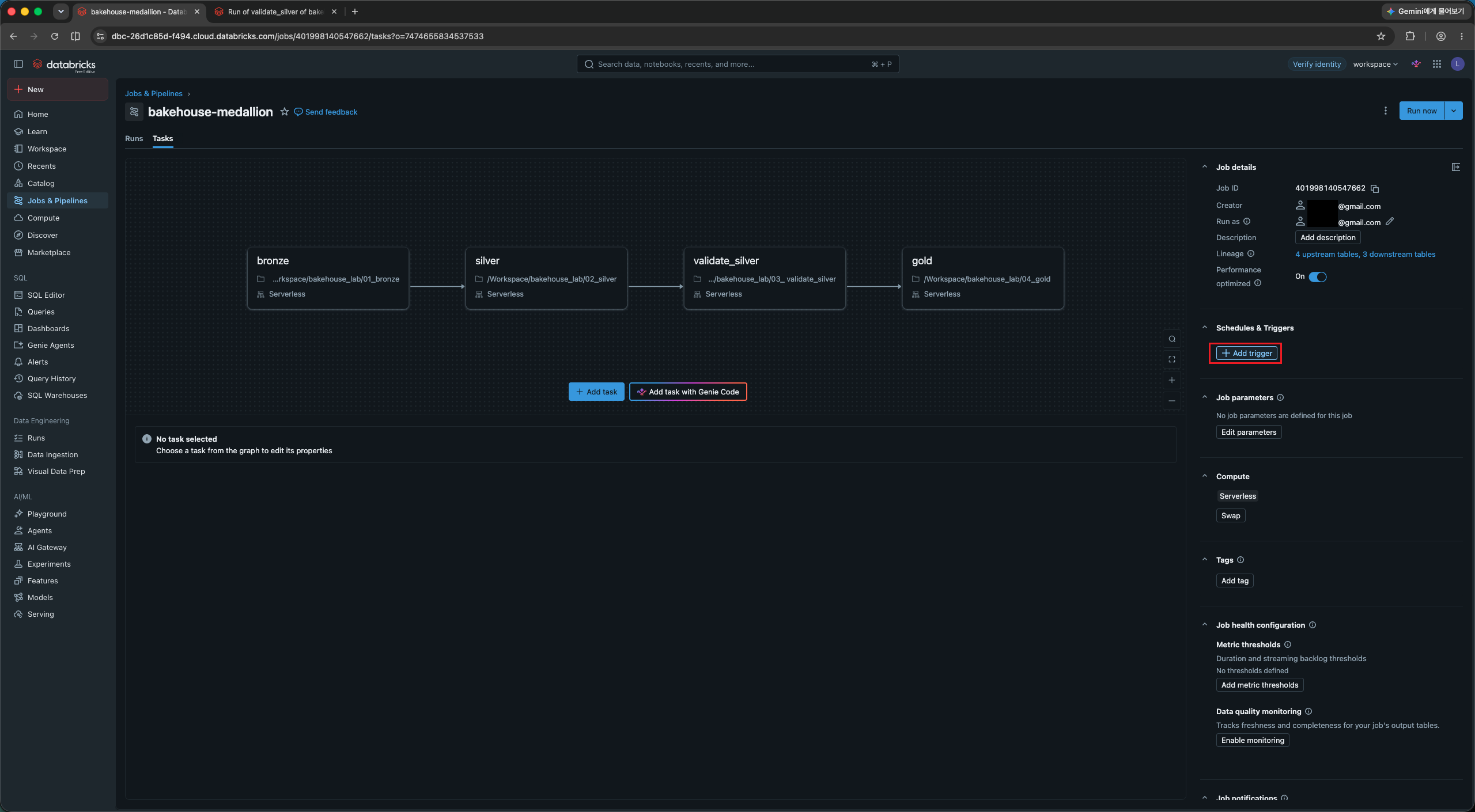This screenshot has height=812, width=1475.
Task: Open the browser extensions icon
Action: click(x=1410, y=36)
